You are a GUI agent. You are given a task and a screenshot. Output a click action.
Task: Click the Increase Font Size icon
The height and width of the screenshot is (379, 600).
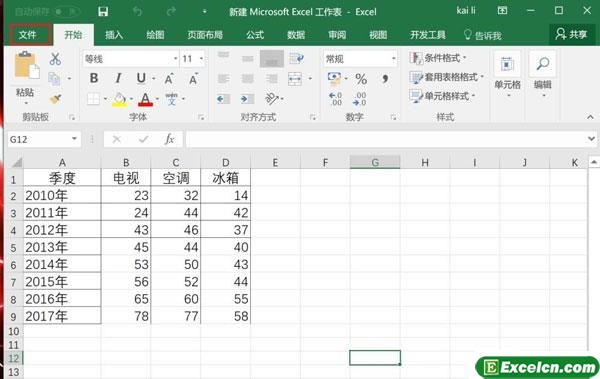click(169, 79)
